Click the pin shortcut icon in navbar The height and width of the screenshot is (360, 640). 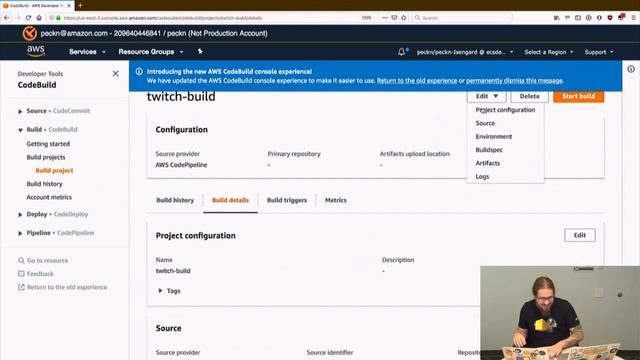[x=200, y=51]
